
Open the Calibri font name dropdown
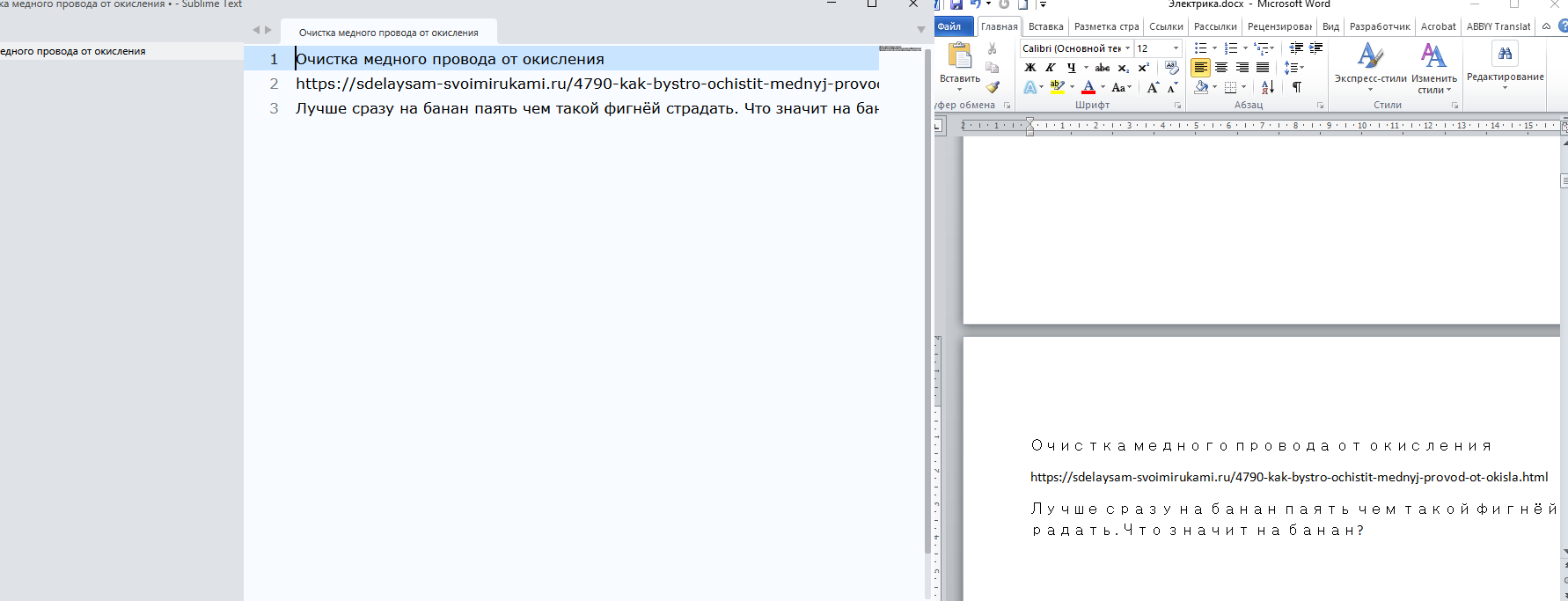(x=1127, y=48)
